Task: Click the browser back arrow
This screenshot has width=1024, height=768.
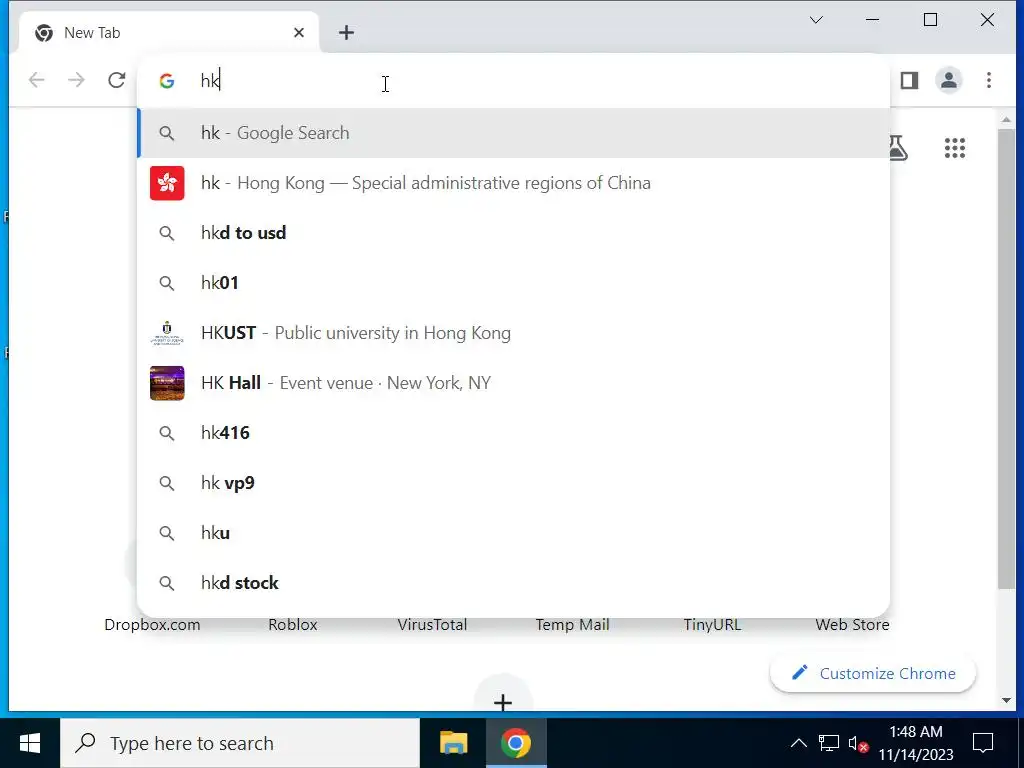Action: [37, 80]
